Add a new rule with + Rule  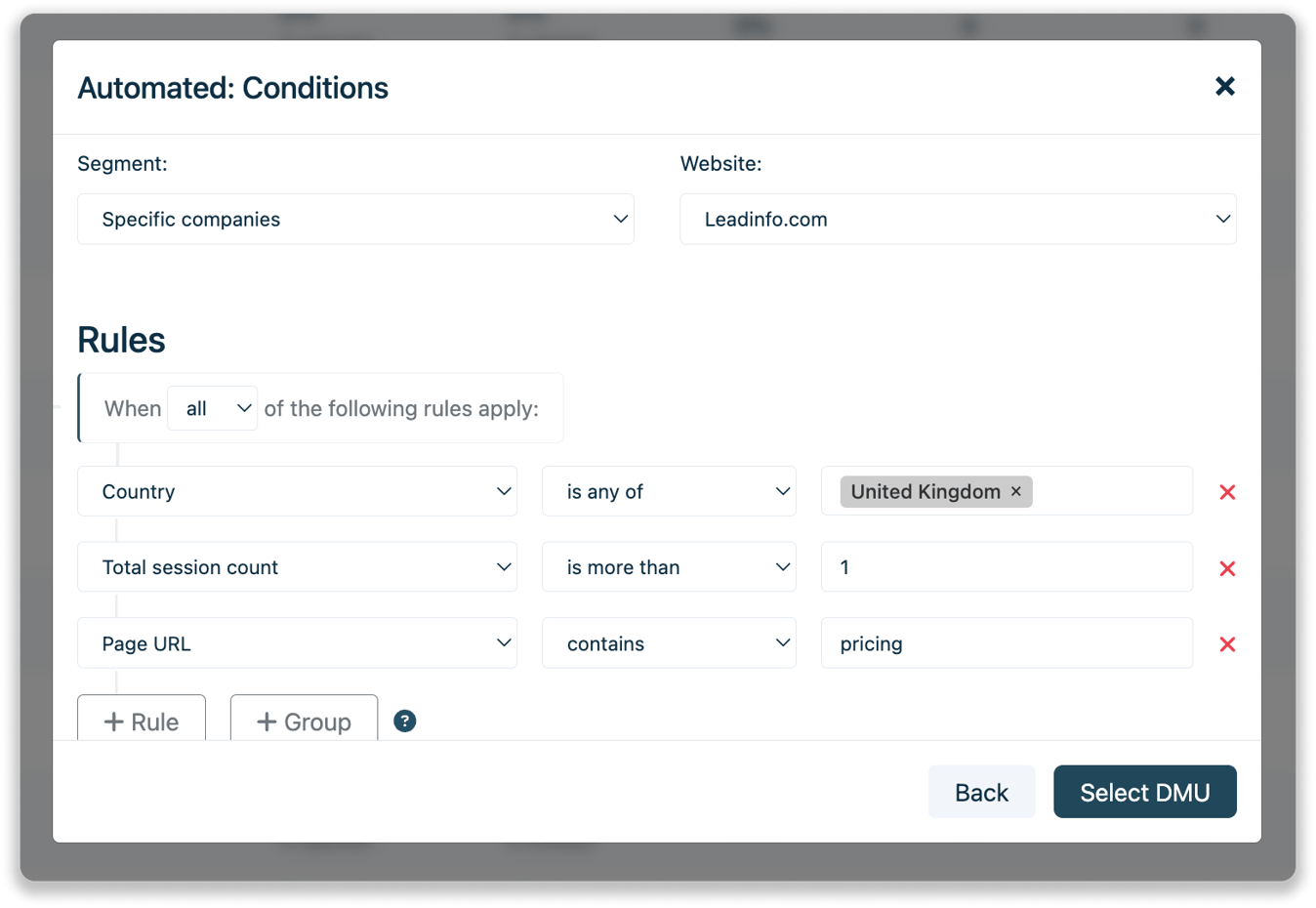click(x=142, y=720)
